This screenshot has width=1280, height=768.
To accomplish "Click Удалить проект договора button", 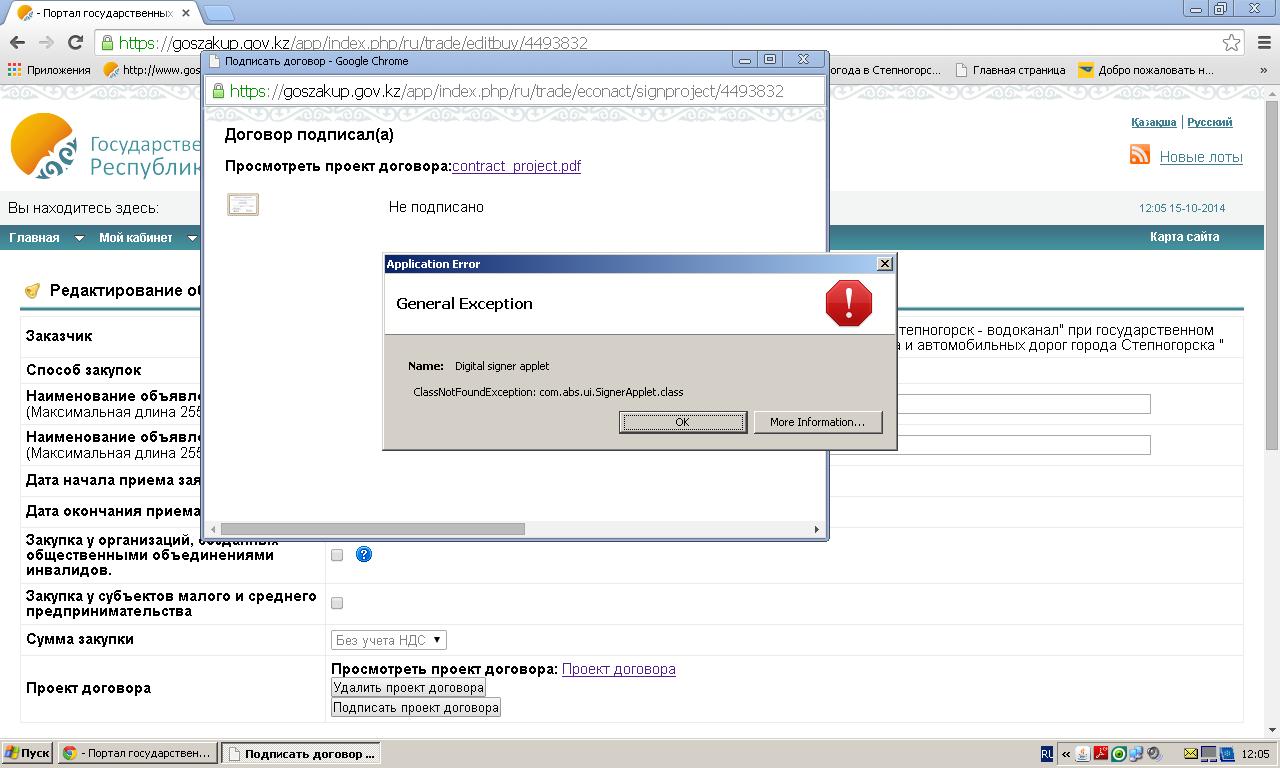I will pos(408,687).
